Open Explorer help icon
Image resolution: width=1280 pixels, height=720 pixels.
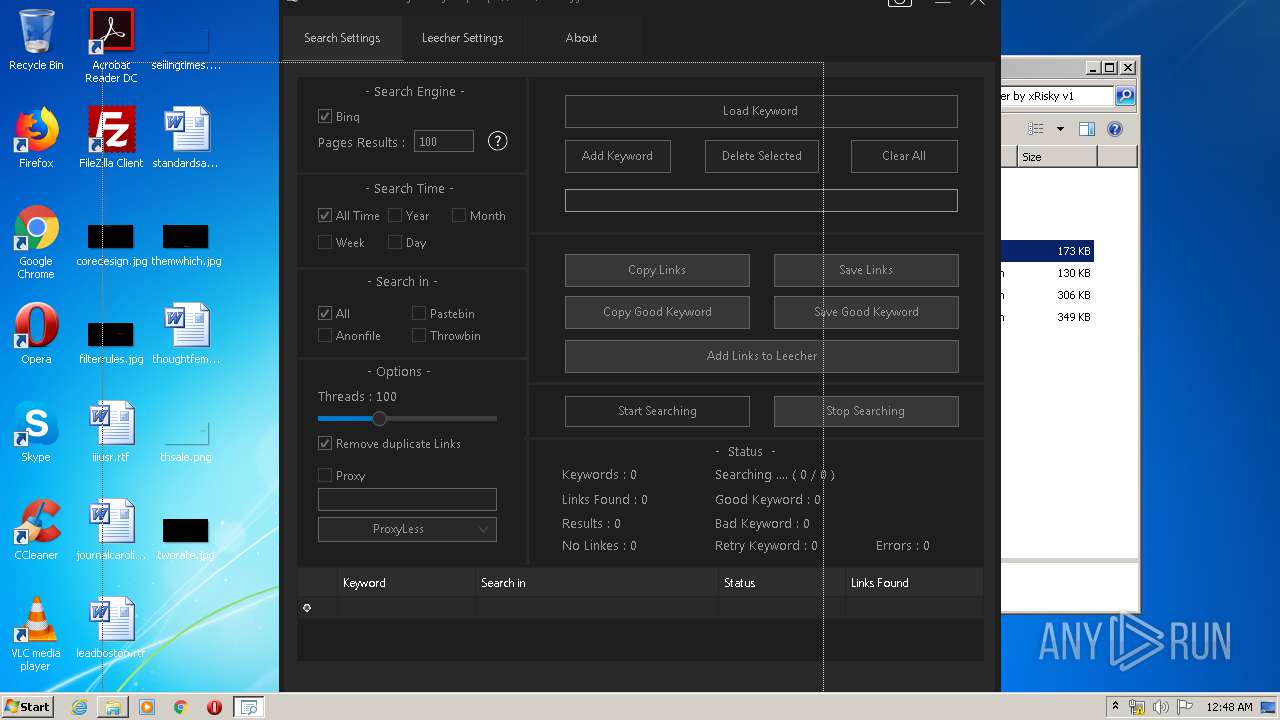(1115, 129)
